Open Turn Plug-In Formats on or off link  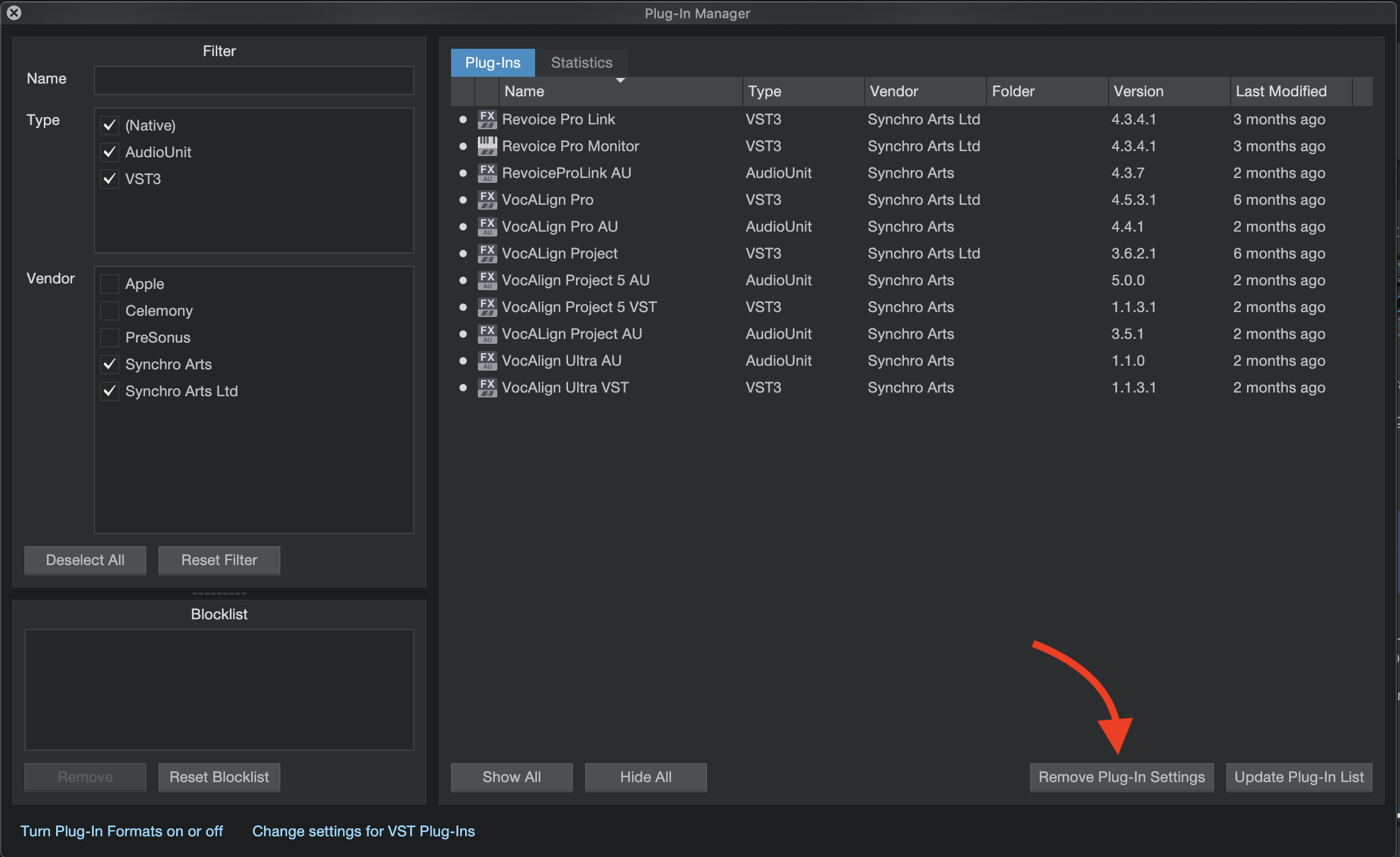click(x=122, y=831)
